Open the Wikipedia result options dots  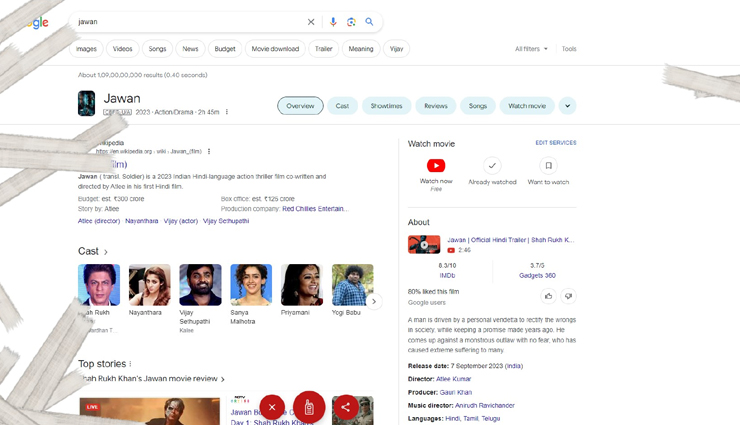[209, 151]
